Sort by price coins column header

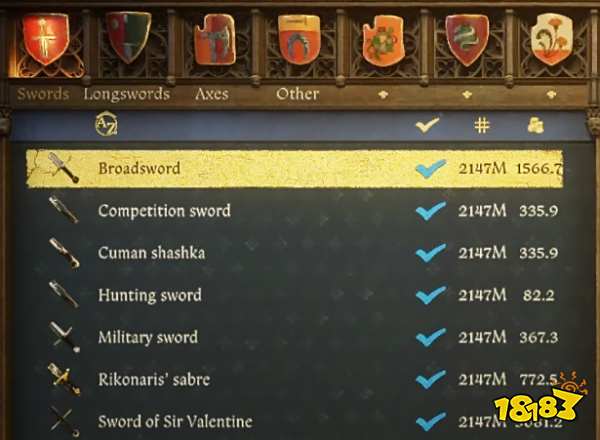(x=535, y=125)
